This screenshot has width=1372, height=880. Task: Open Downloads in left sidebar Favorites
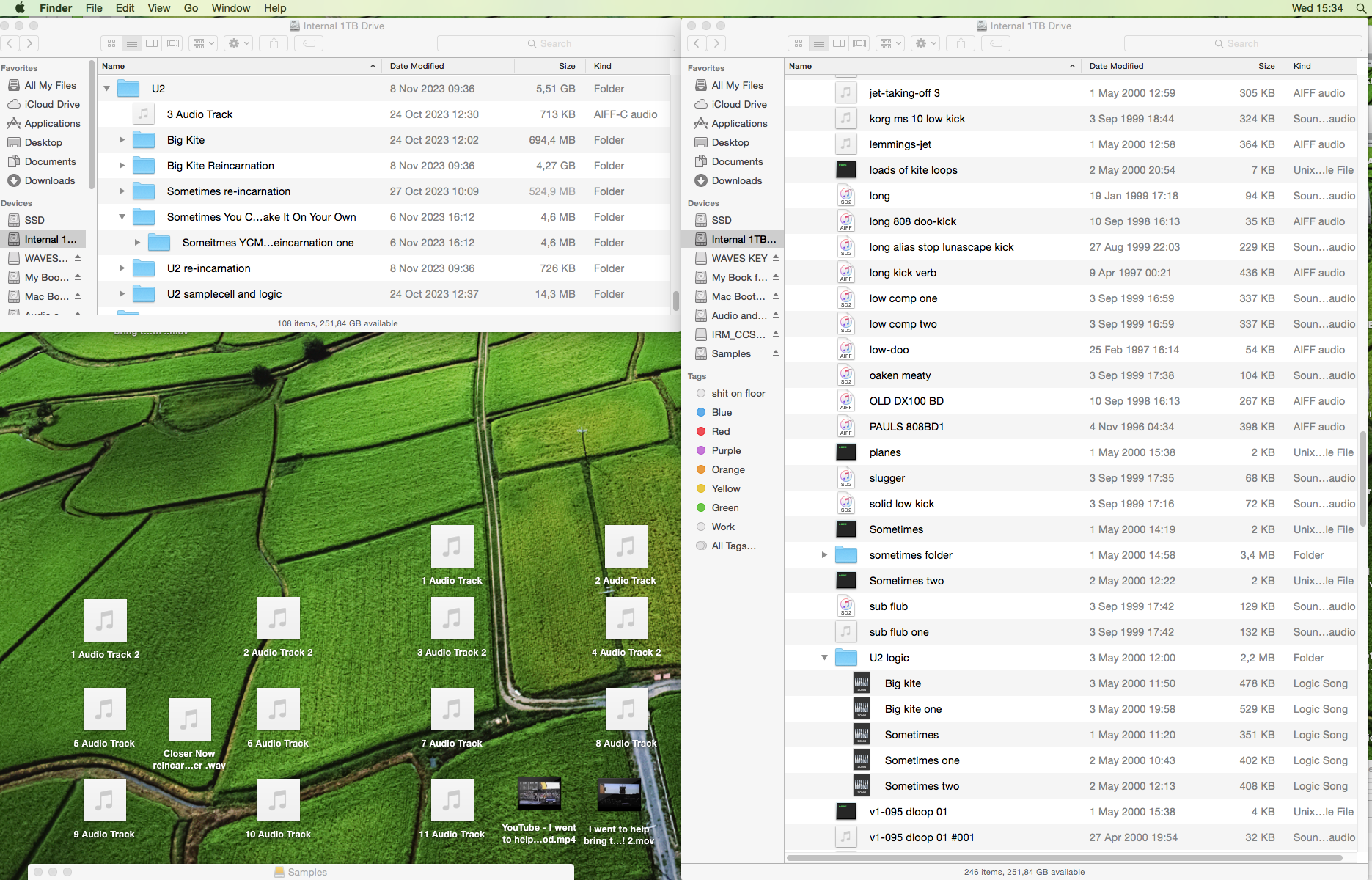coord(49,180)
